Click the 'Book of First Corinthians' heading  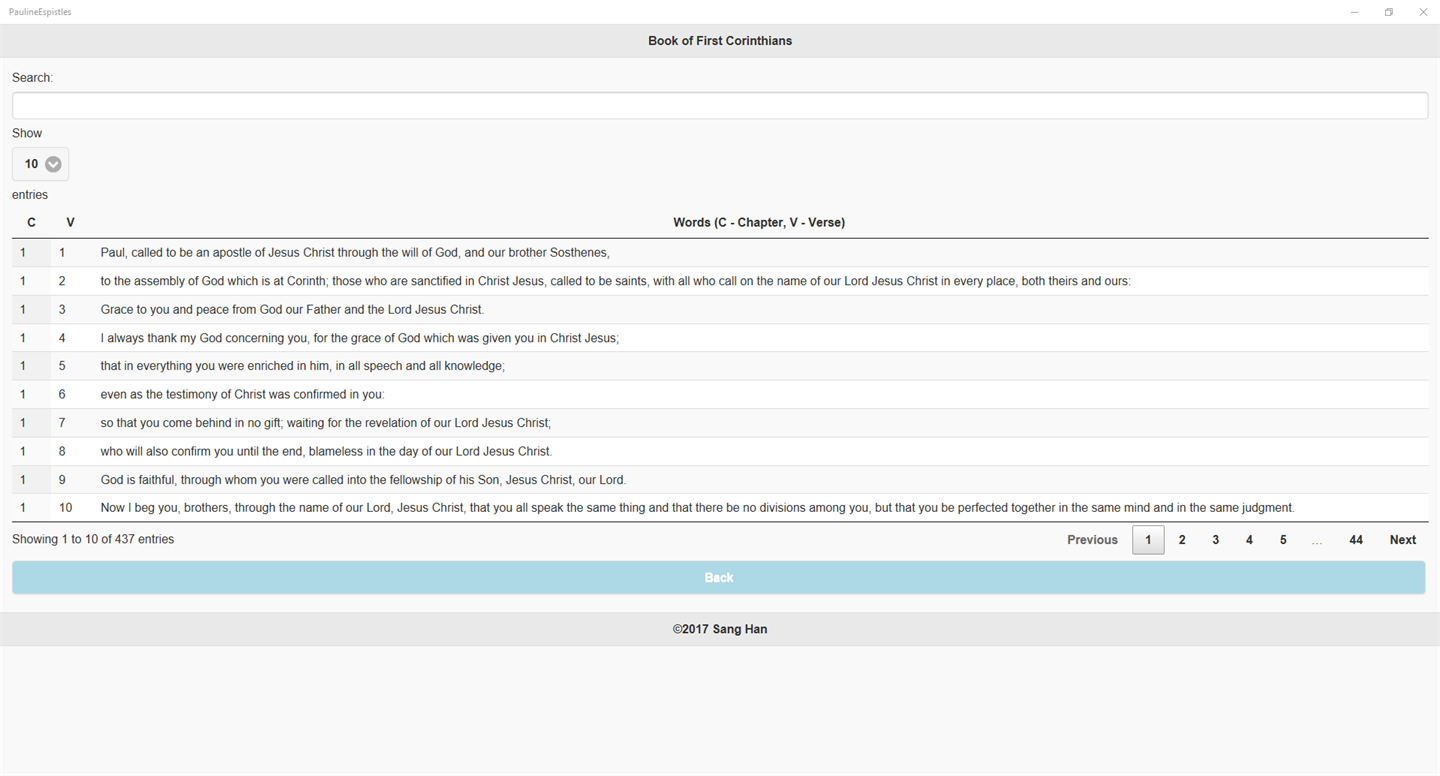(720, 41)
